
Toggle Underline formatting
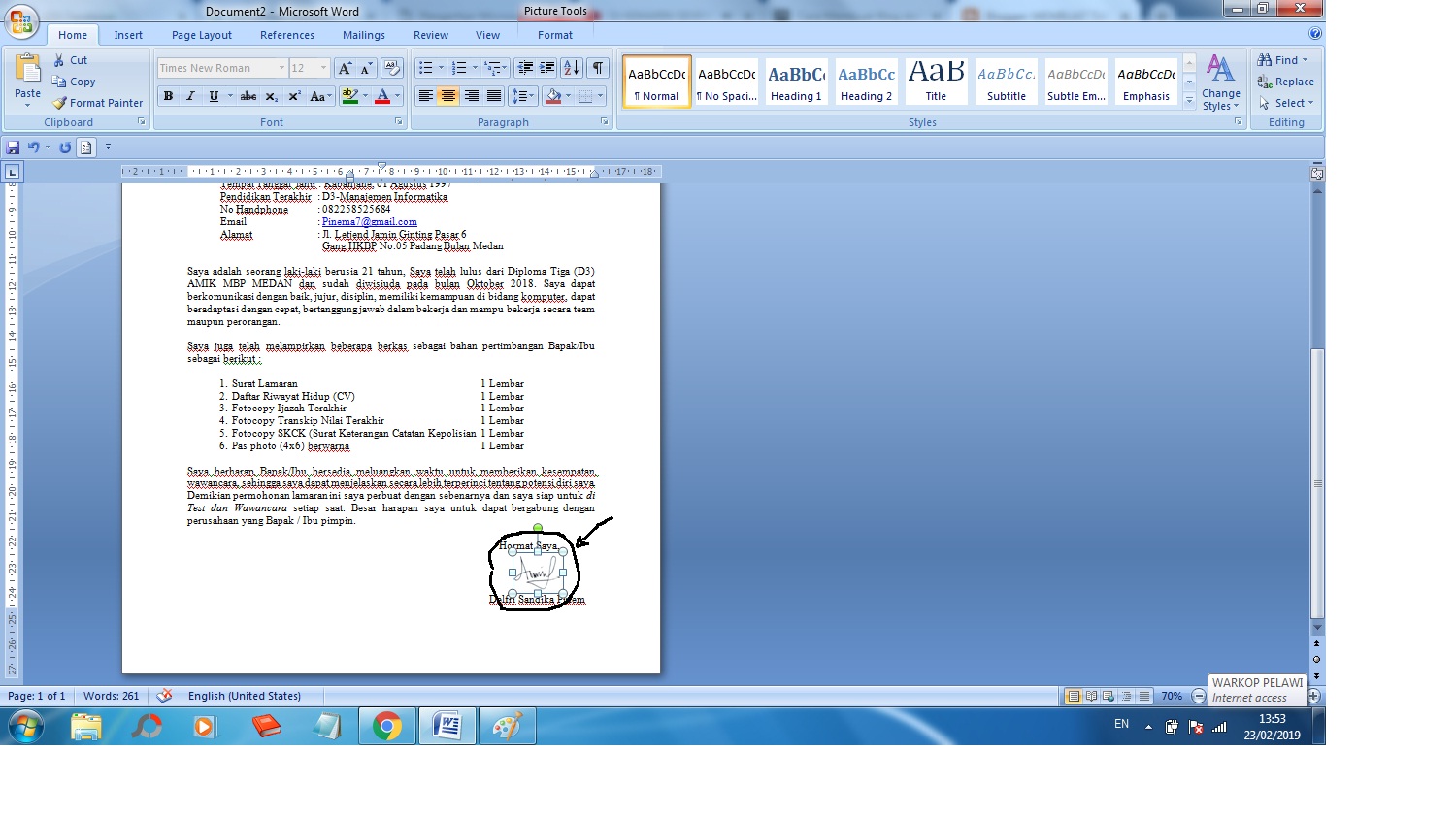coord(213,96)
